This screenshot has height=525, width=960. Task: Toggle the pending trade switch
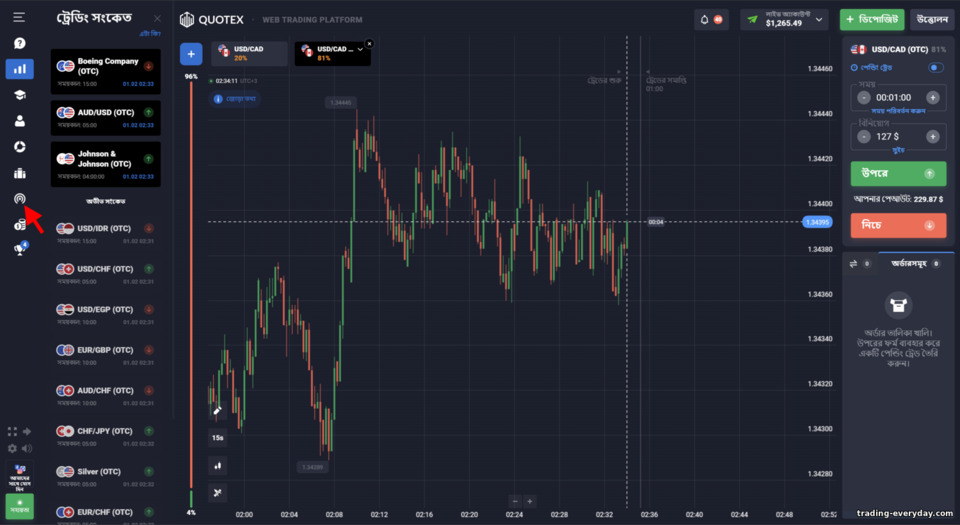pyautogui.click(x=936, y=67)
